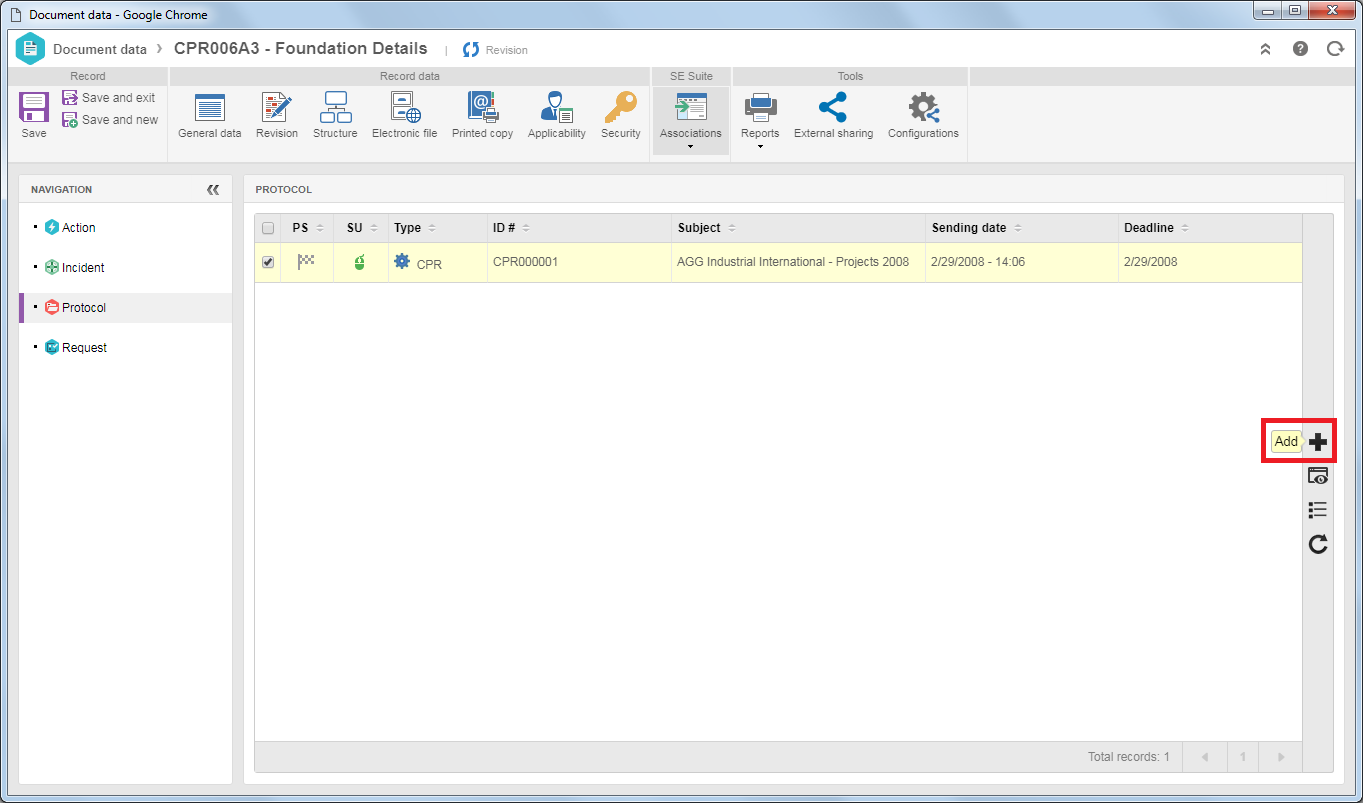Refresh the protocol list
Image resolution: width=1363 pixels, height=804 pixels.
[x=1318, y=544]
